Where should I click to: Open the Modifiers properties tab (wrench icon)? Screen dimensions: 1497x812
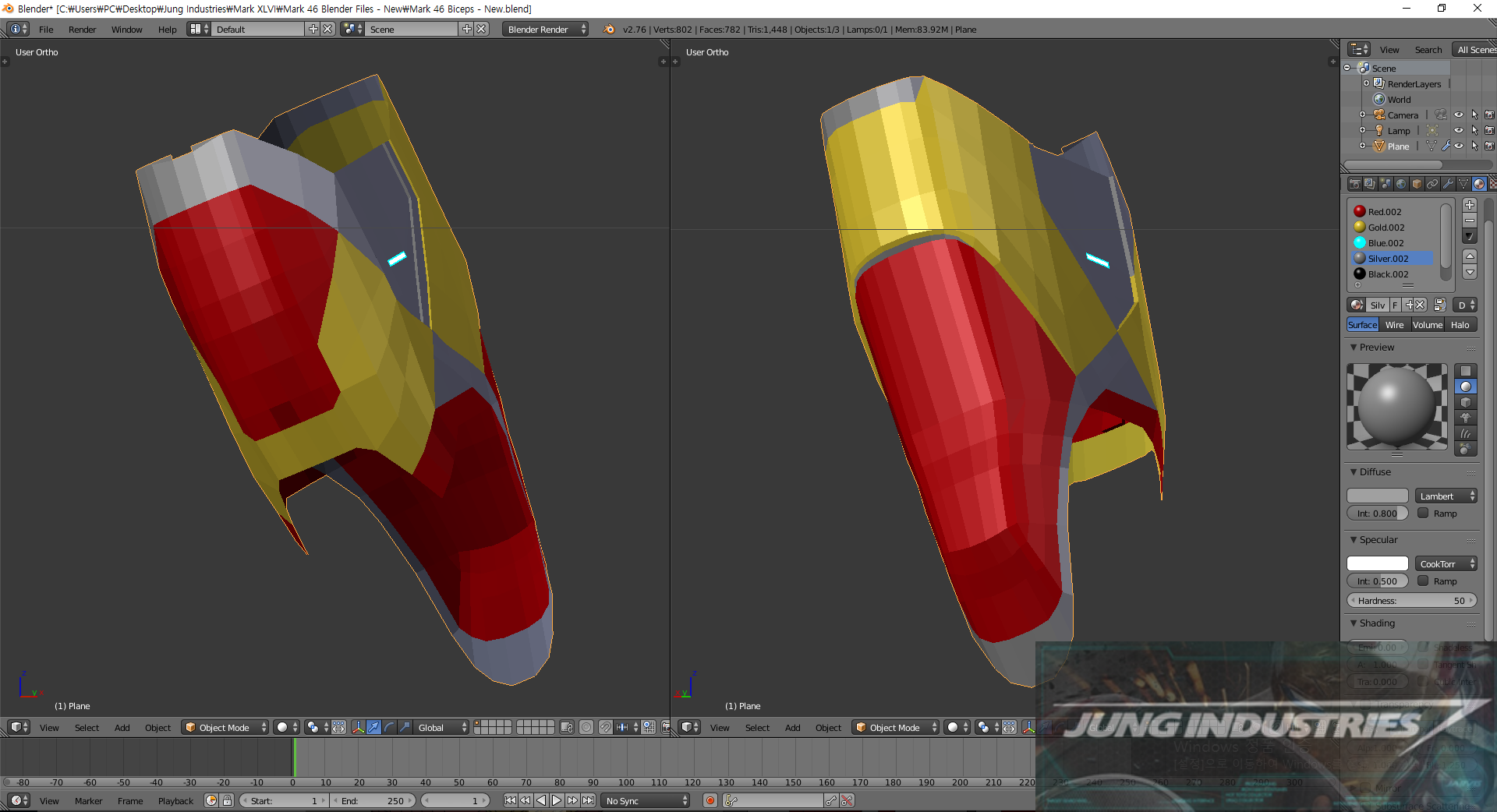[x=1448, y=184]
